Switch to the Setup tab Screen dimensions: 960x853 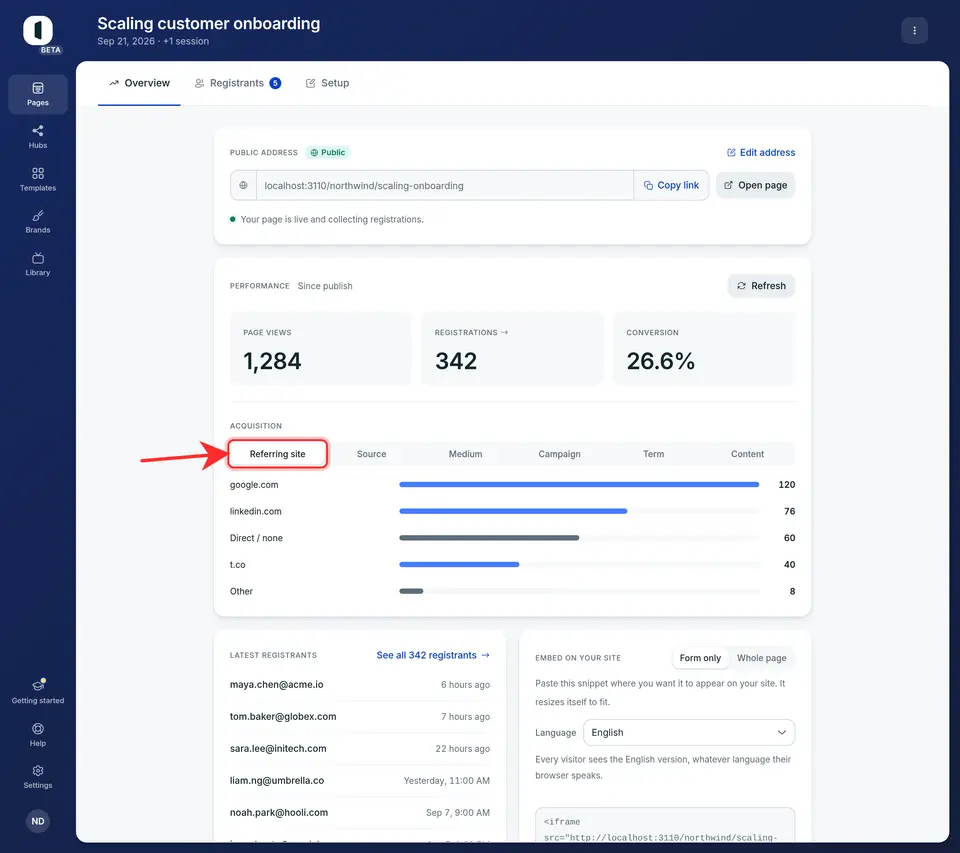tap(328, 83)
